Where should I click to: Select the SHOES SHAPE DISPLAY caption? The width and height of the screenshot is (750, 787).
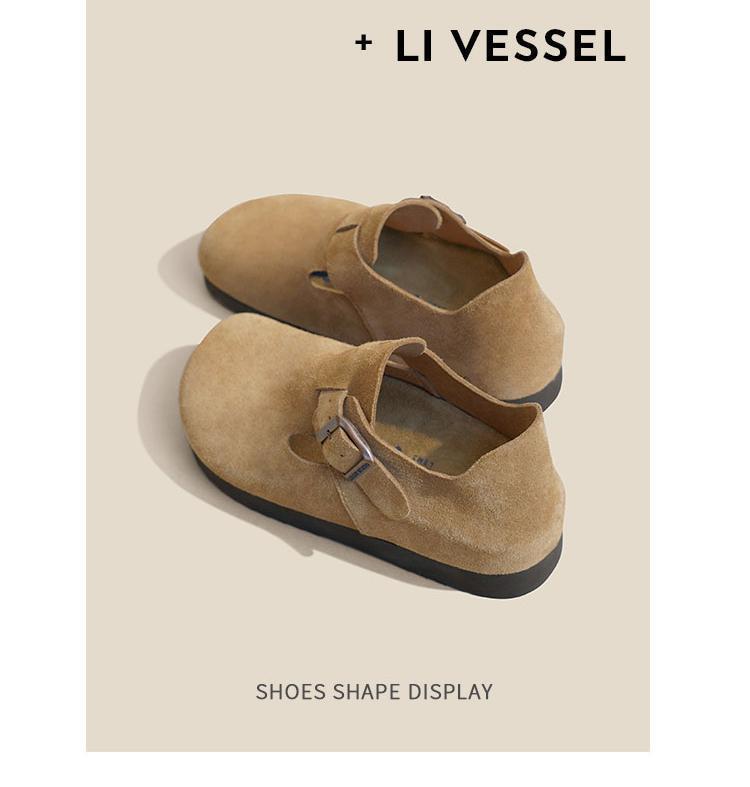374,692
